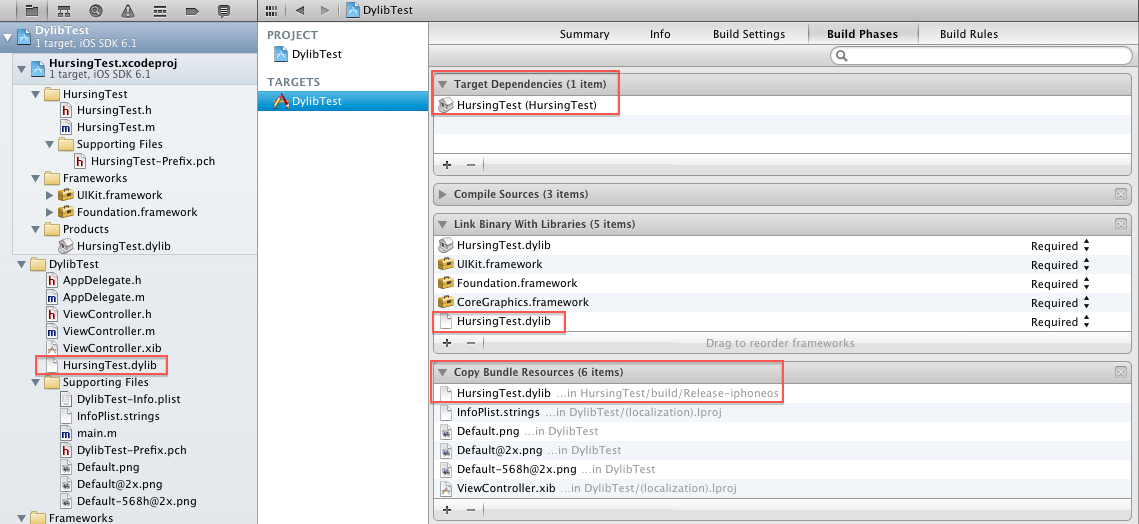Remove a linked library with minus
Viewport: 1139px width, 524px height.
(471, 342)
